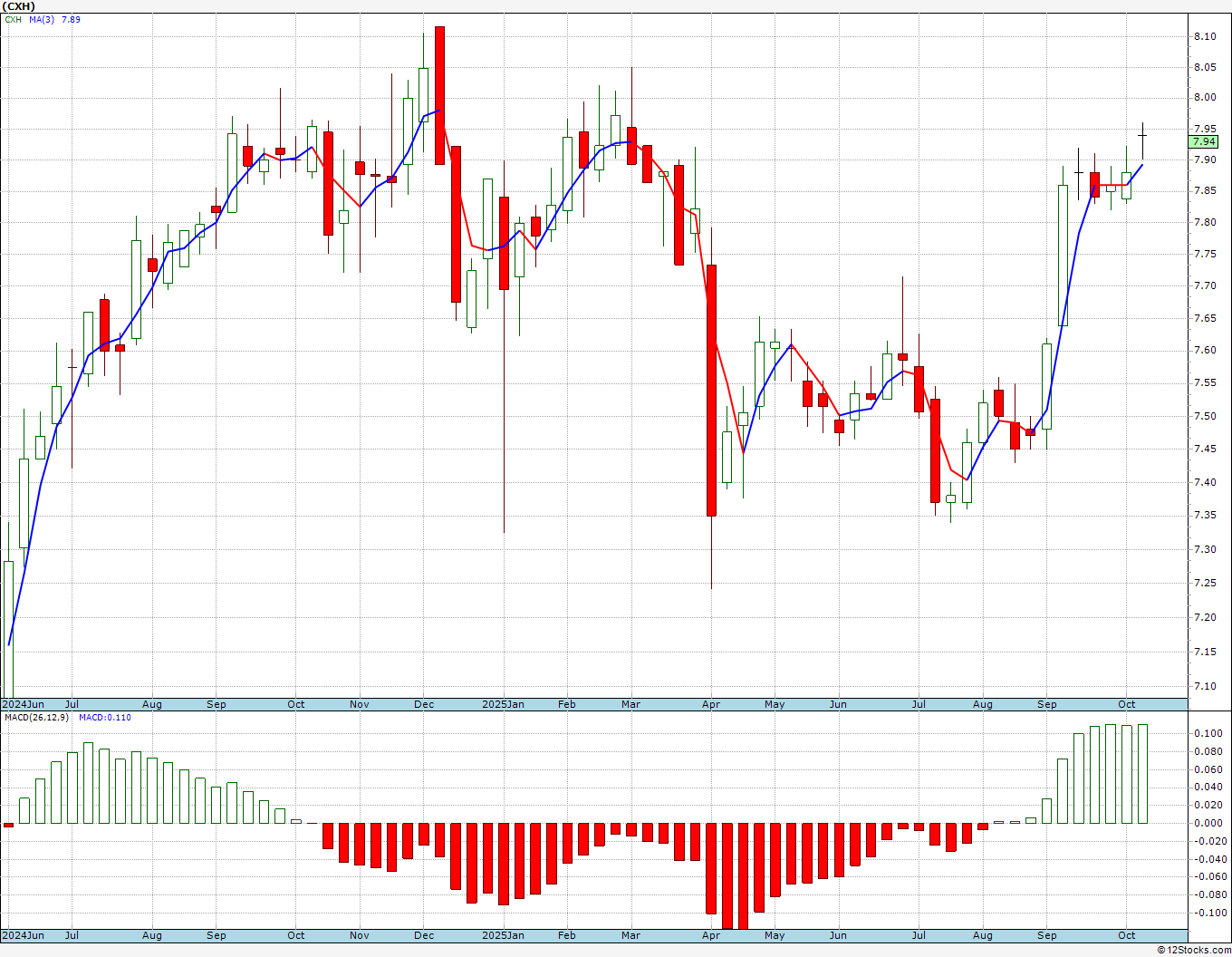Click Nov on the price chart date axis
This screenshot has width=1232, height=957.
(x=360, y=704)
